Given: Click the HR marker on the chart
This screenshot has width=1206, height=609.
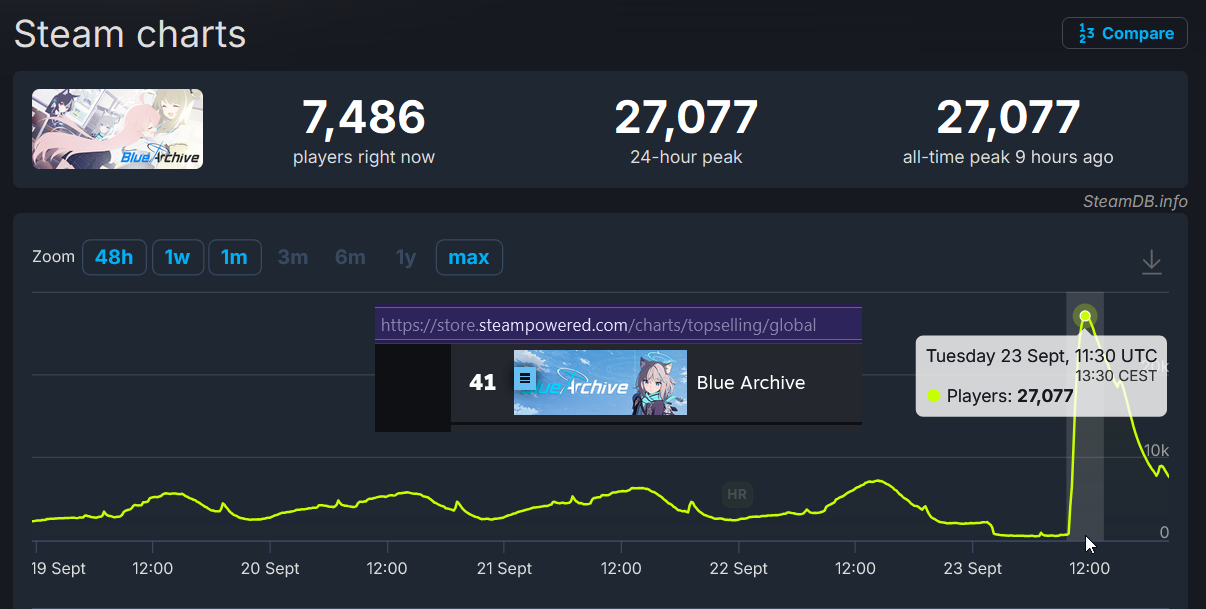Looking at the screenshot, I should (x=737, y=494).
